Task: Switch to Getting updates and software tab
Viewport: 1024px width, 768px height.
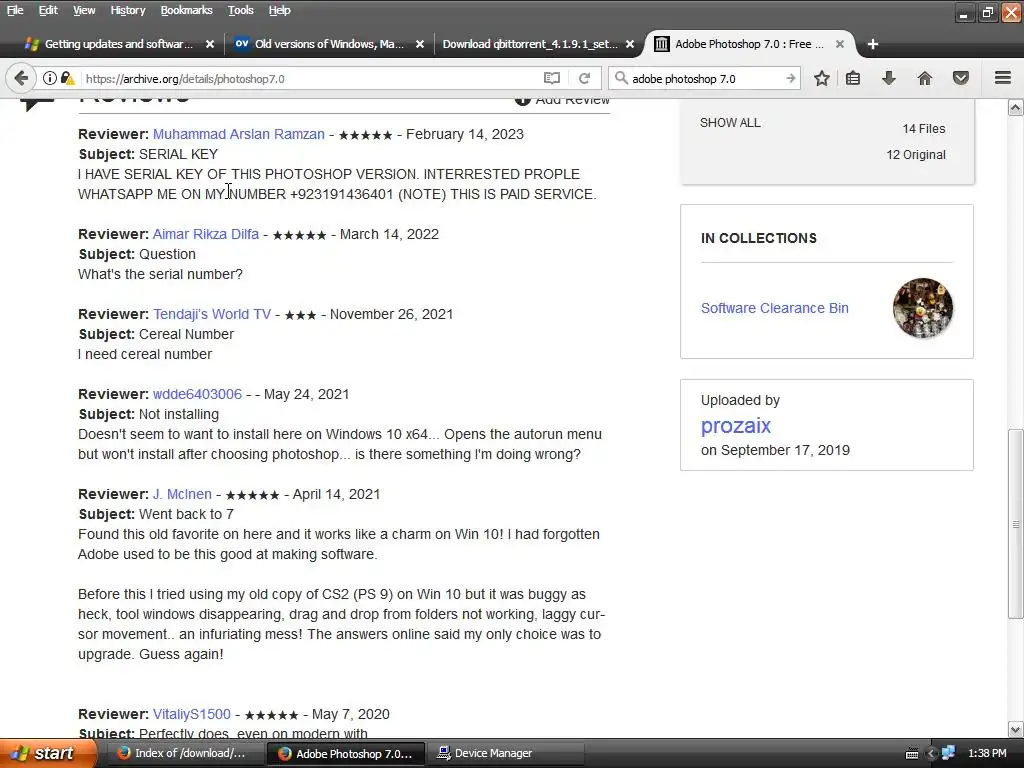Action: coord(118,44)
